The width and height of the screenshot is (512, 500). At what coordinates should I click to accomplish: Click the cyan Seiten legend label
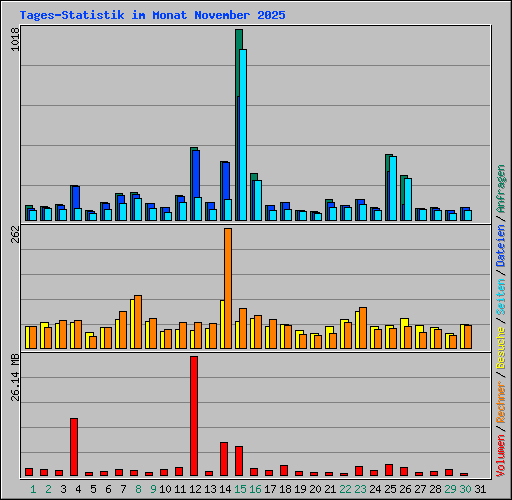click(x=500, y=297)
